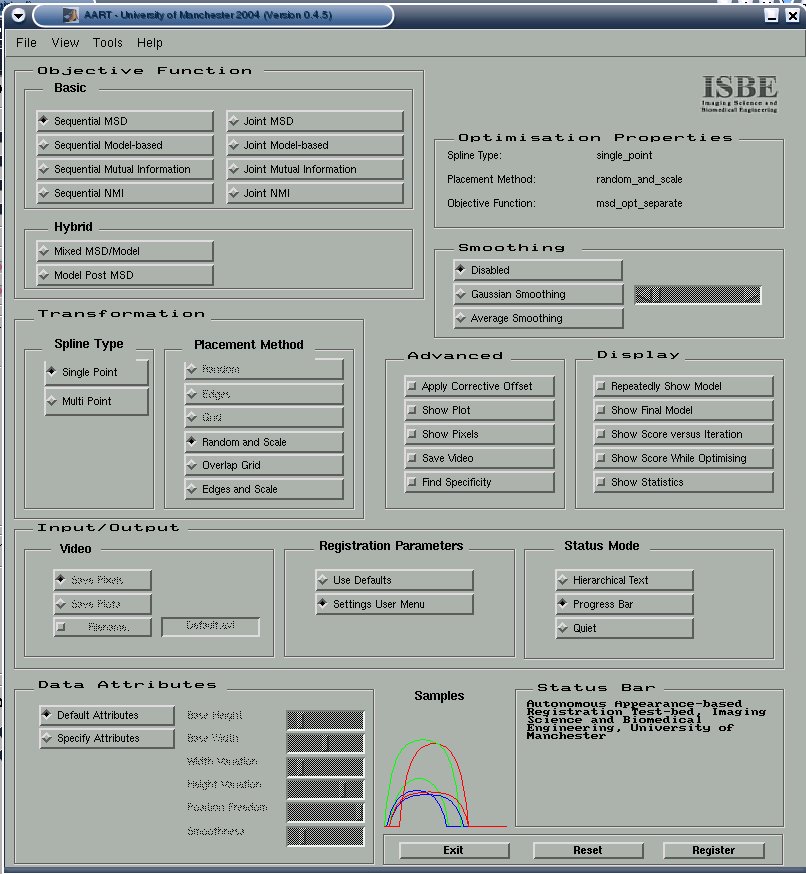The height and width of the screenshot is (874, 806).
Task: Click the Register button
Action: point(713,850)
